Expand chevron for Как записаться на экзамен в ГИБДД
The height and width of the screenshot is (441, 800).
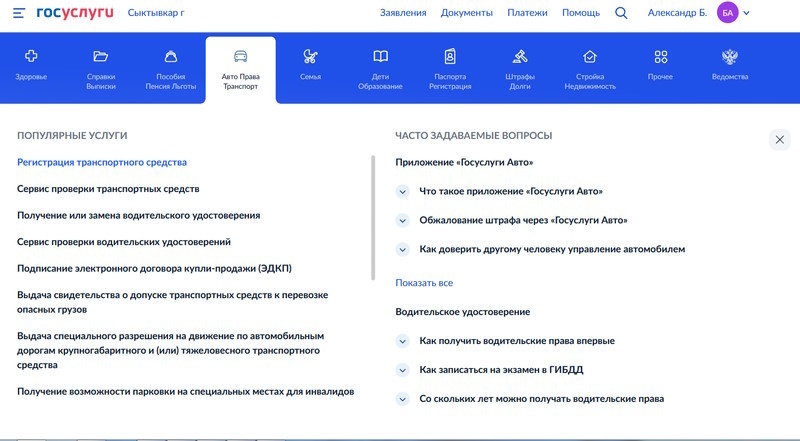pos(403,371)
